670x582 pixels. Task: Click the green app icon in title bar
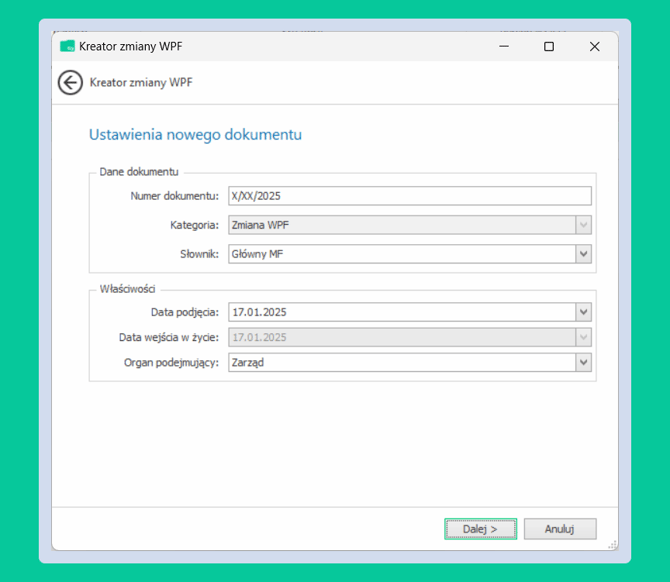(67, 46)
